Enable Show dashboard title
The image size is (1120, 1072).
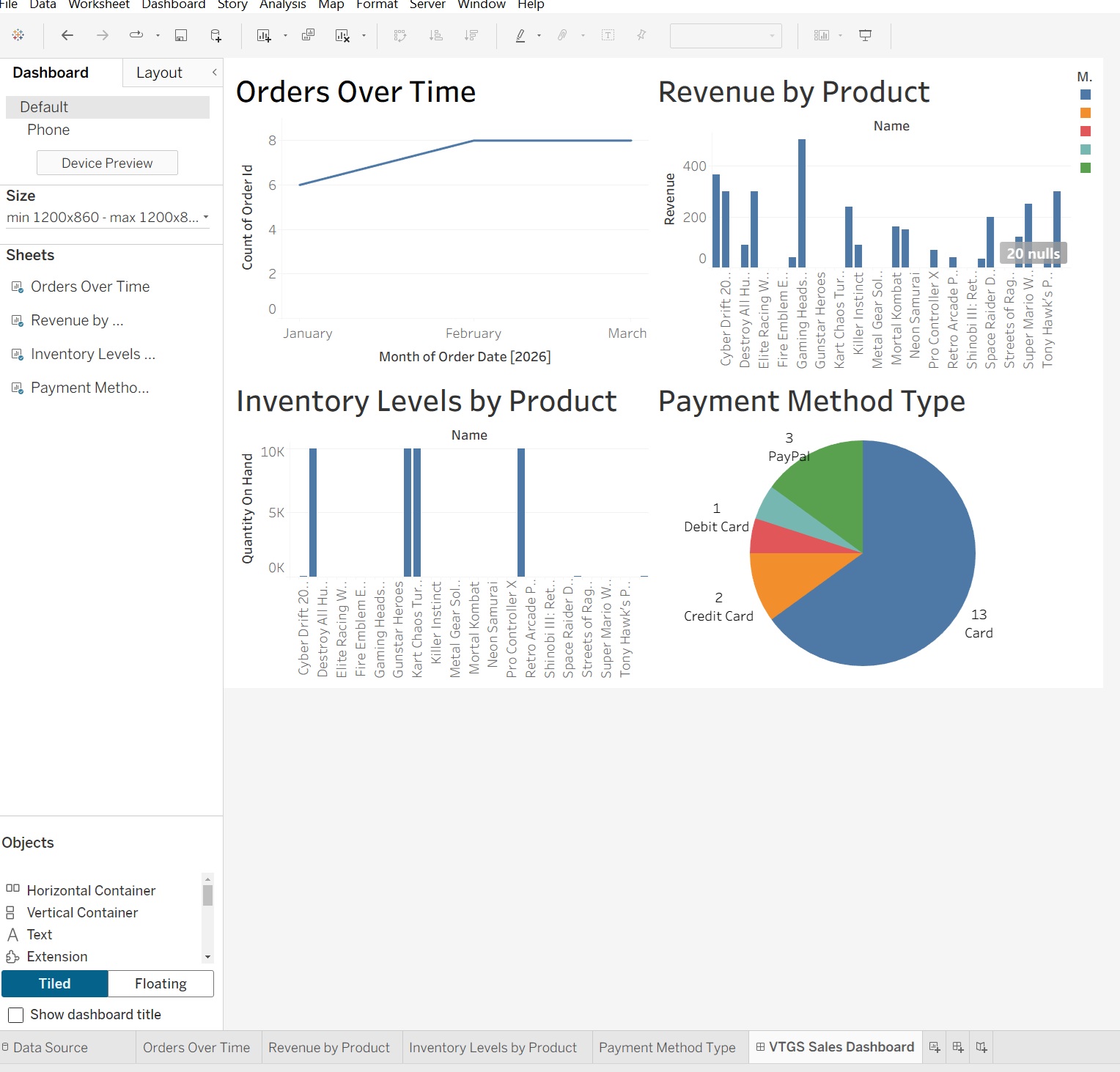[x=16, y=1015]
